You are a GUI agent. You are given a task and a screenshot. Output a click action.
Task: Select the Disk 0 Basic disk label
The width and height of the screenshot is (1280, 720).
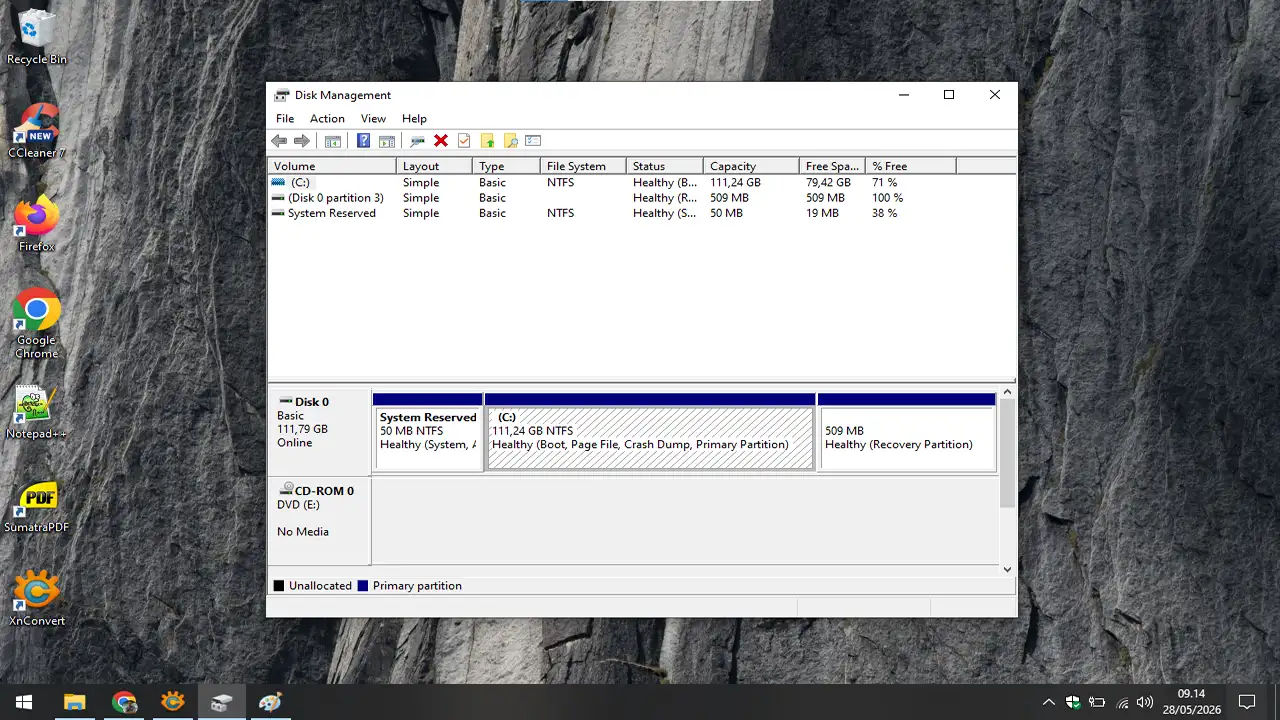coord(319,433)
